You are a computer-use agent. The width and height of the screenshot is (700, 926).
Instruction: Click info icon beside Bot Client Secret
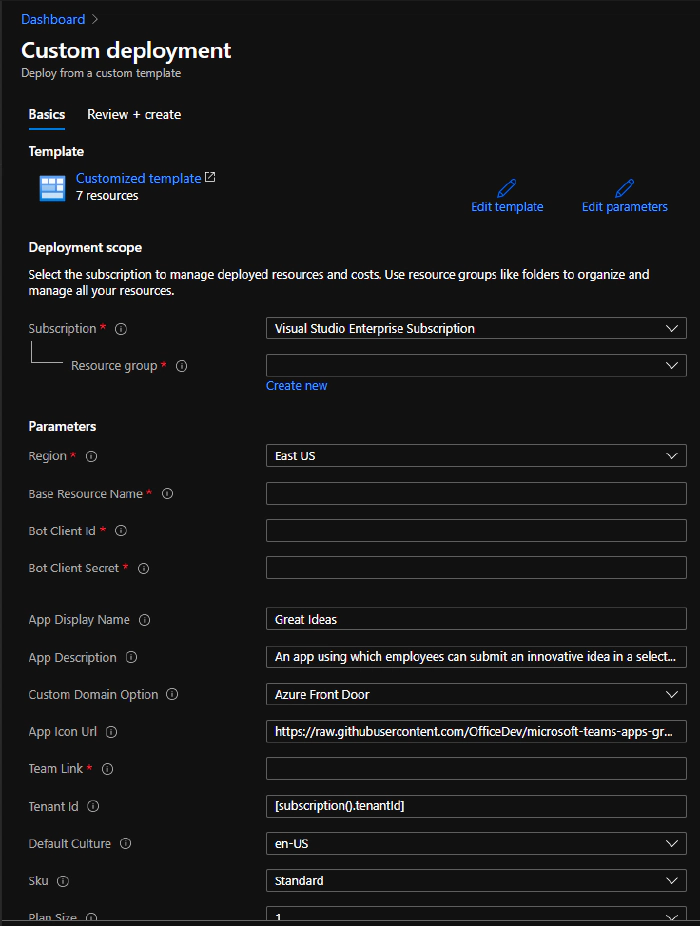click(144, 569)
